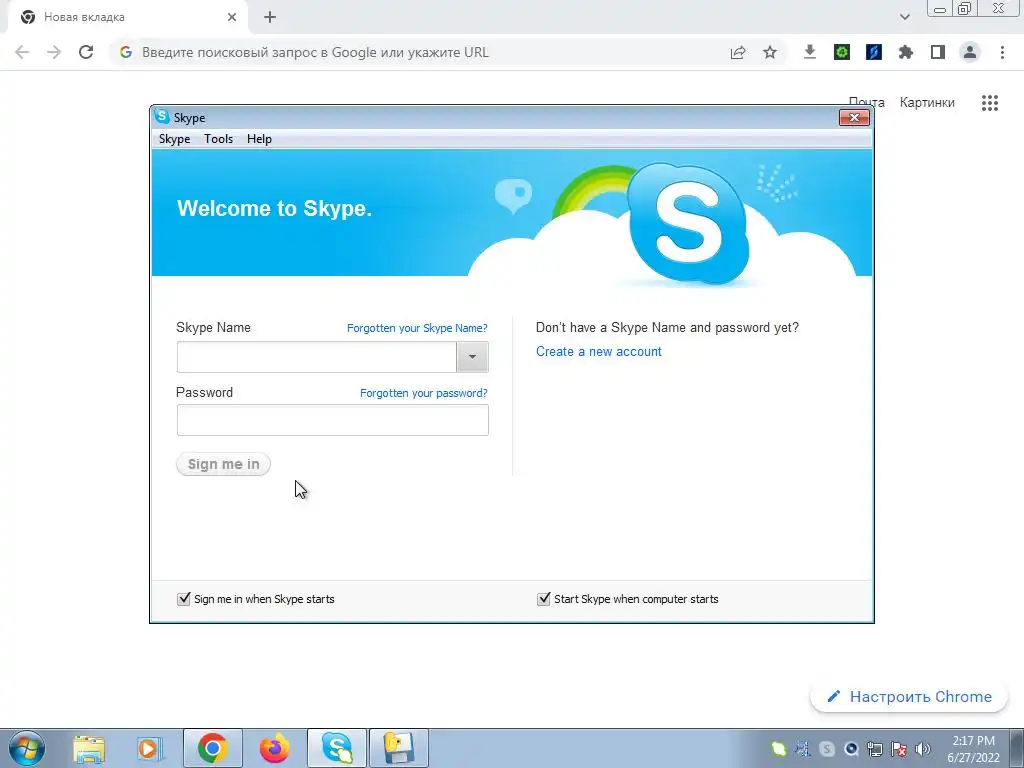This screenshot has width=1024, height=768.
Task: Click the volume icon in system tray
Action: [923, 749]
